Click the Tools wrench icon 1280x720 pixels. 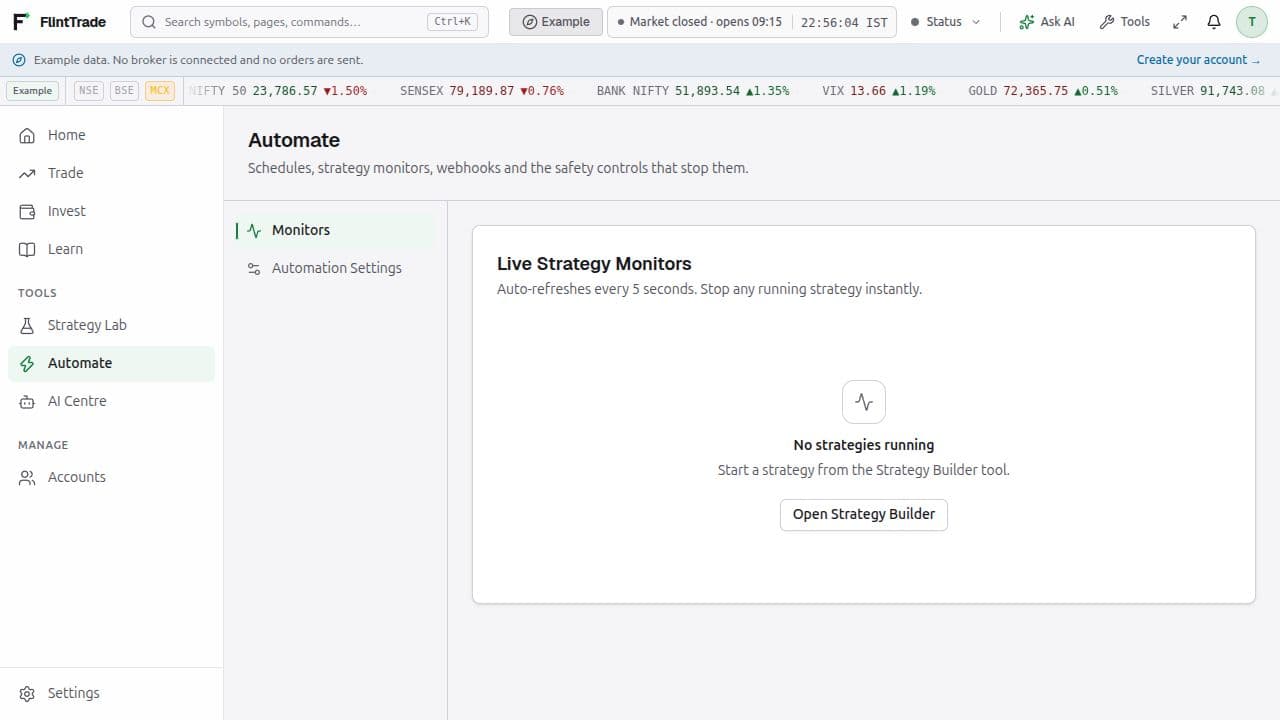pyautogui.click(x=1107, y=22)
